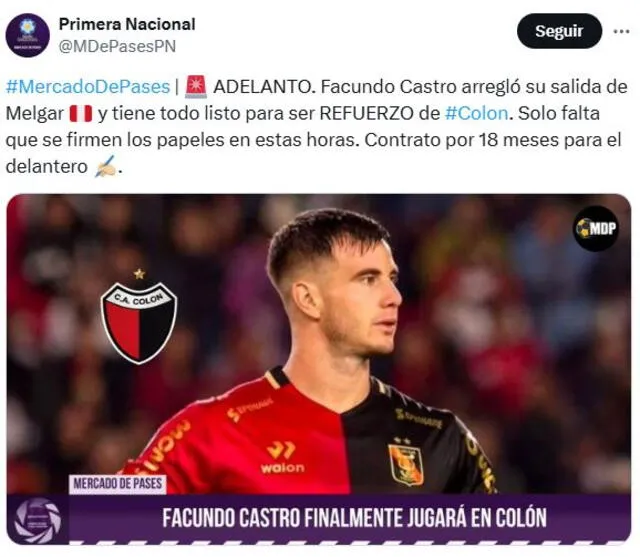Click the Peru flag emoji after Melgar
640x557 pixels.
81,113
